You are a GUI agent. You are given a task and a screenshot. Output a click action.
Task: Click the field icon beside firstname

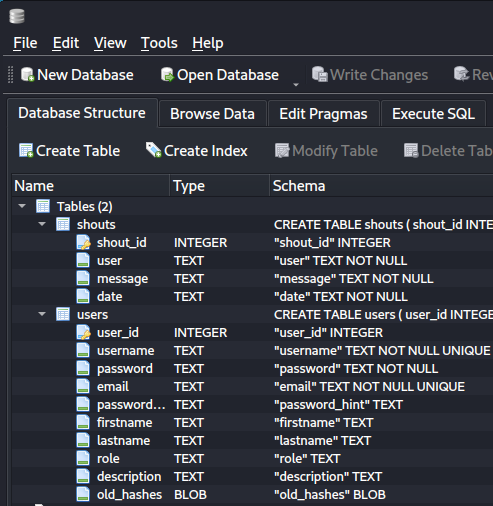83,422
